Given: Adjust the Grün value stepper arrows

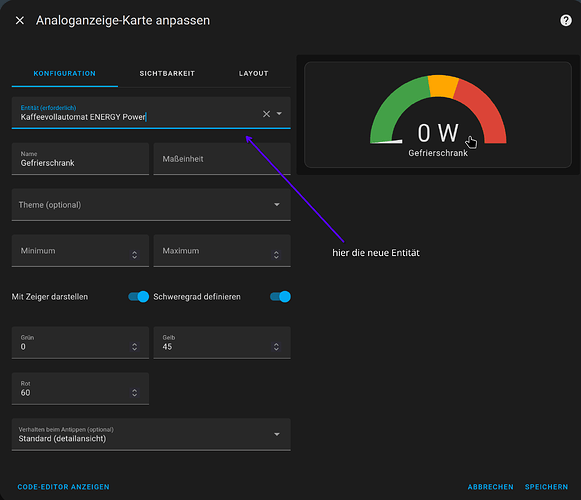Looking at the screenshot, I should coord(135,347).
